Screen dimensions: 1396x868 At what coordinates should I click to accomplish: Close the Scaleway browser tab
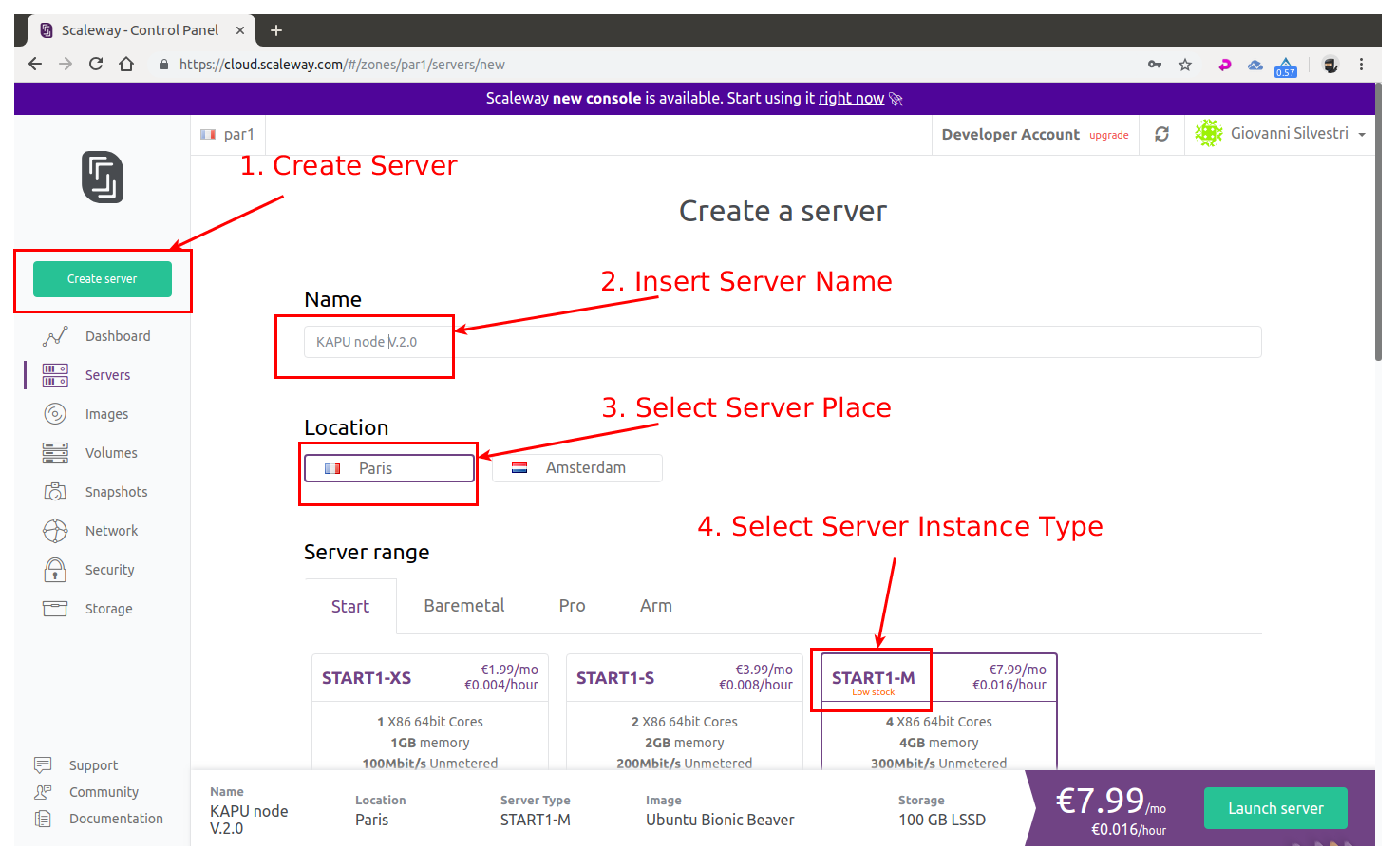click(x=240, y=30)
